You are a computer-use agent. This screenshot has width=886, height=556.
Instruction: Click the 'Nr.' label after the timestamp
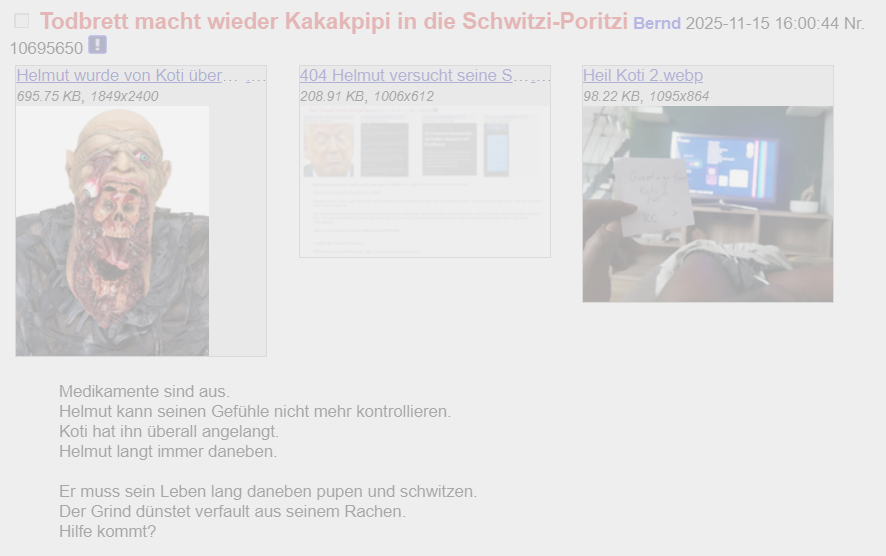pos(854,23)
